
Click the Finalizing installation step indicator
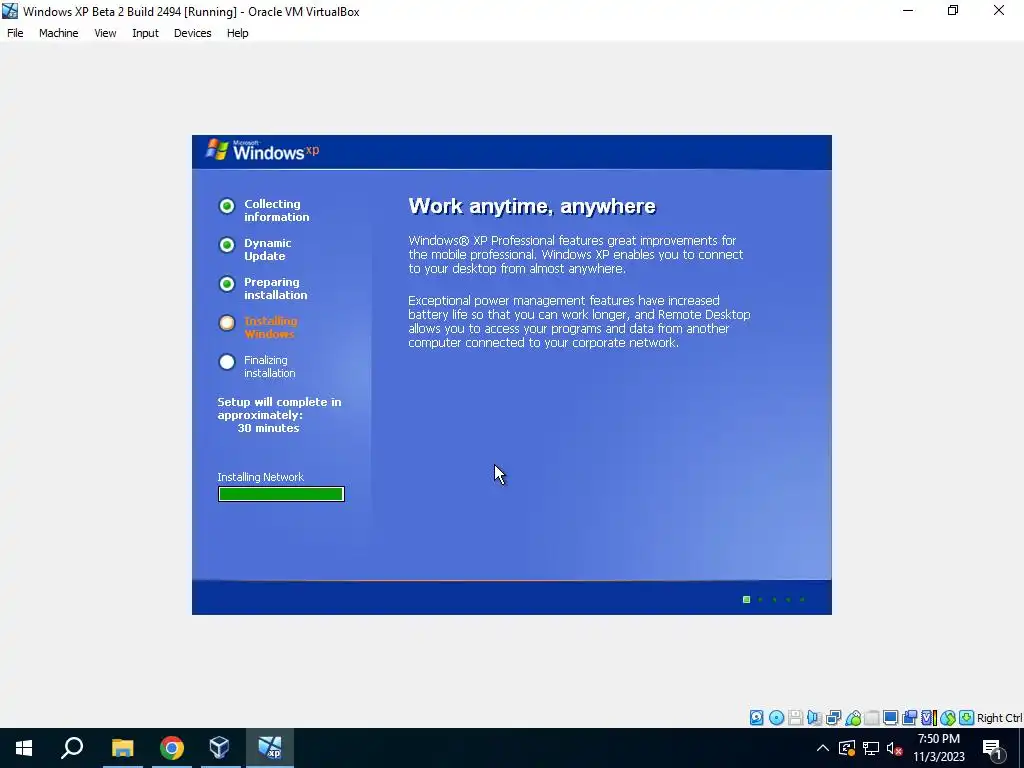coord(227,362)
